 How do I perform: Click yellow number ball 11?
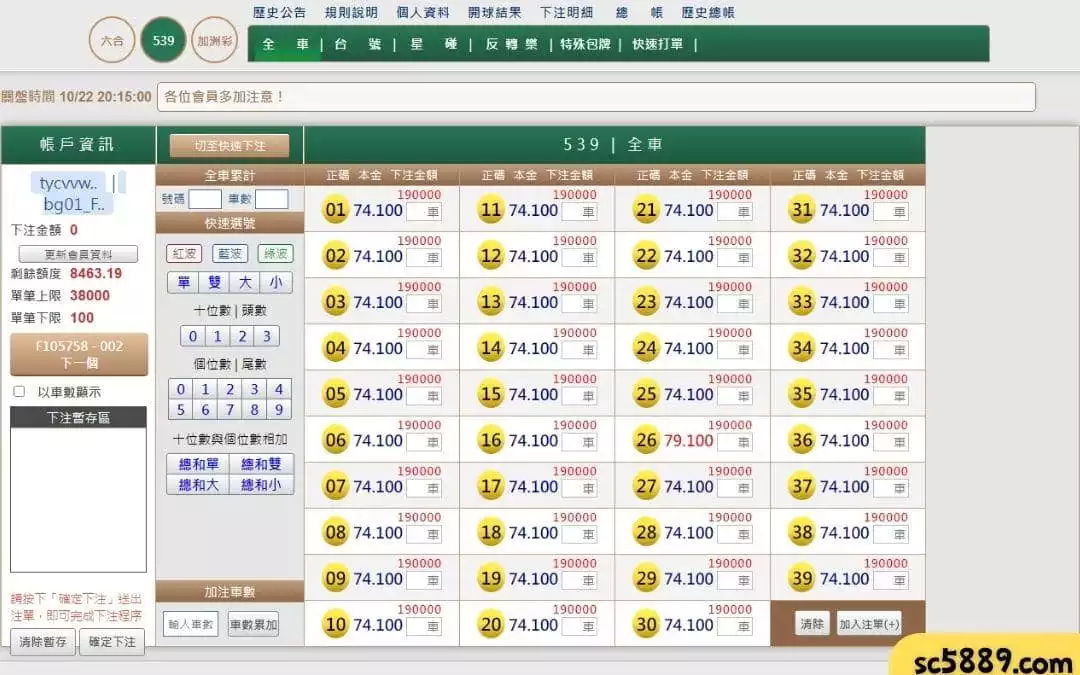coord(491,209)
